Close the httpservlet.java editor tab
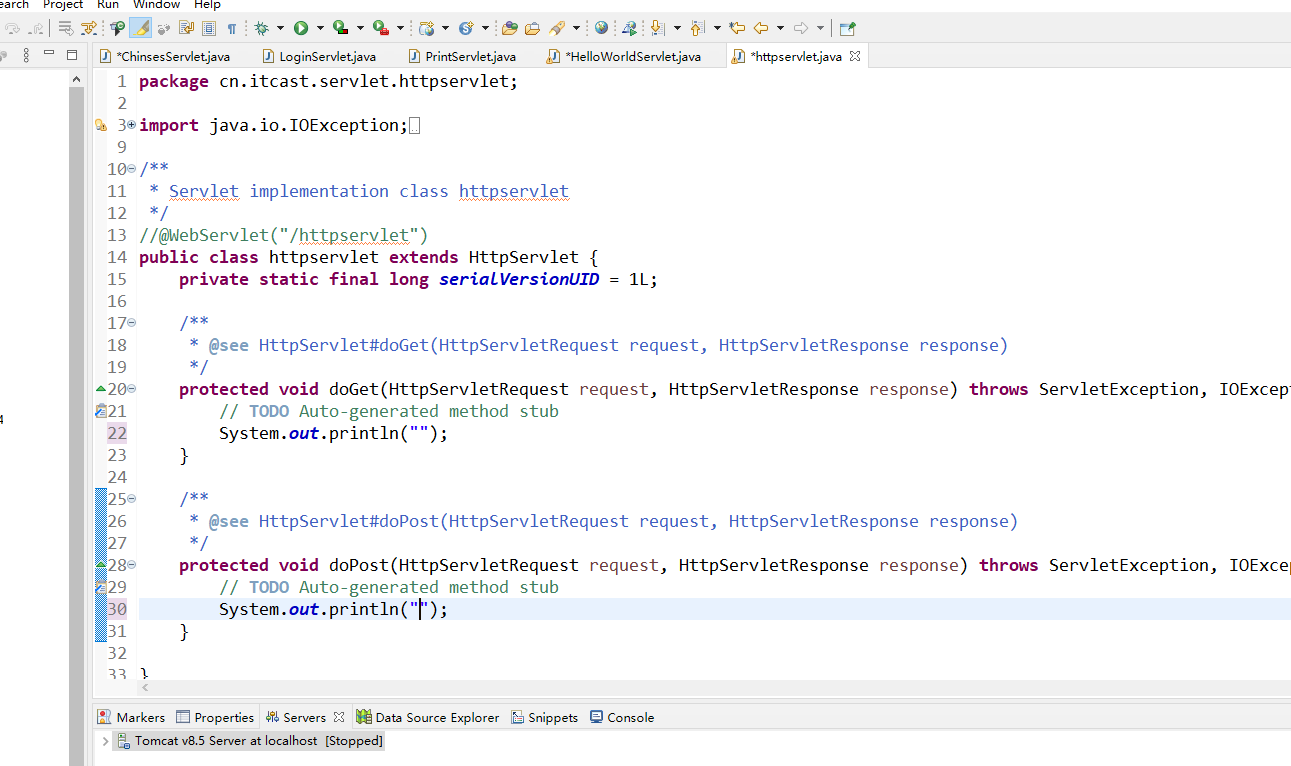 855,56
